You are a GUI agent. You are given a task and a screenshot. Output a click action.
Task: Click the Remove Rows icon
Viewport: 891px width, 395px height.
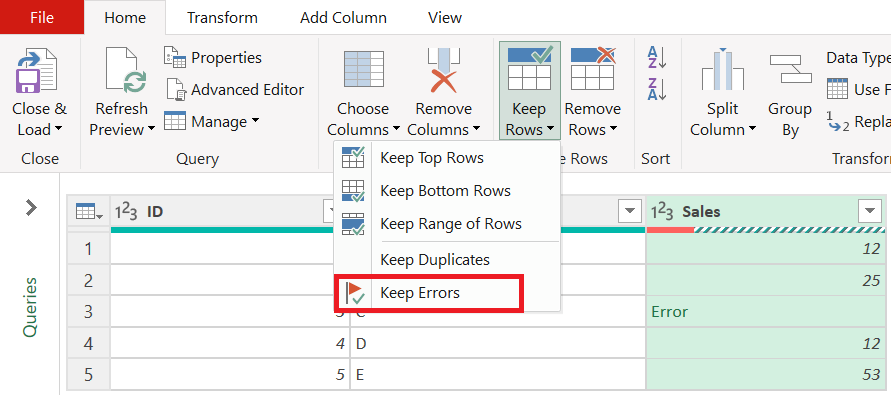point(593,69)
